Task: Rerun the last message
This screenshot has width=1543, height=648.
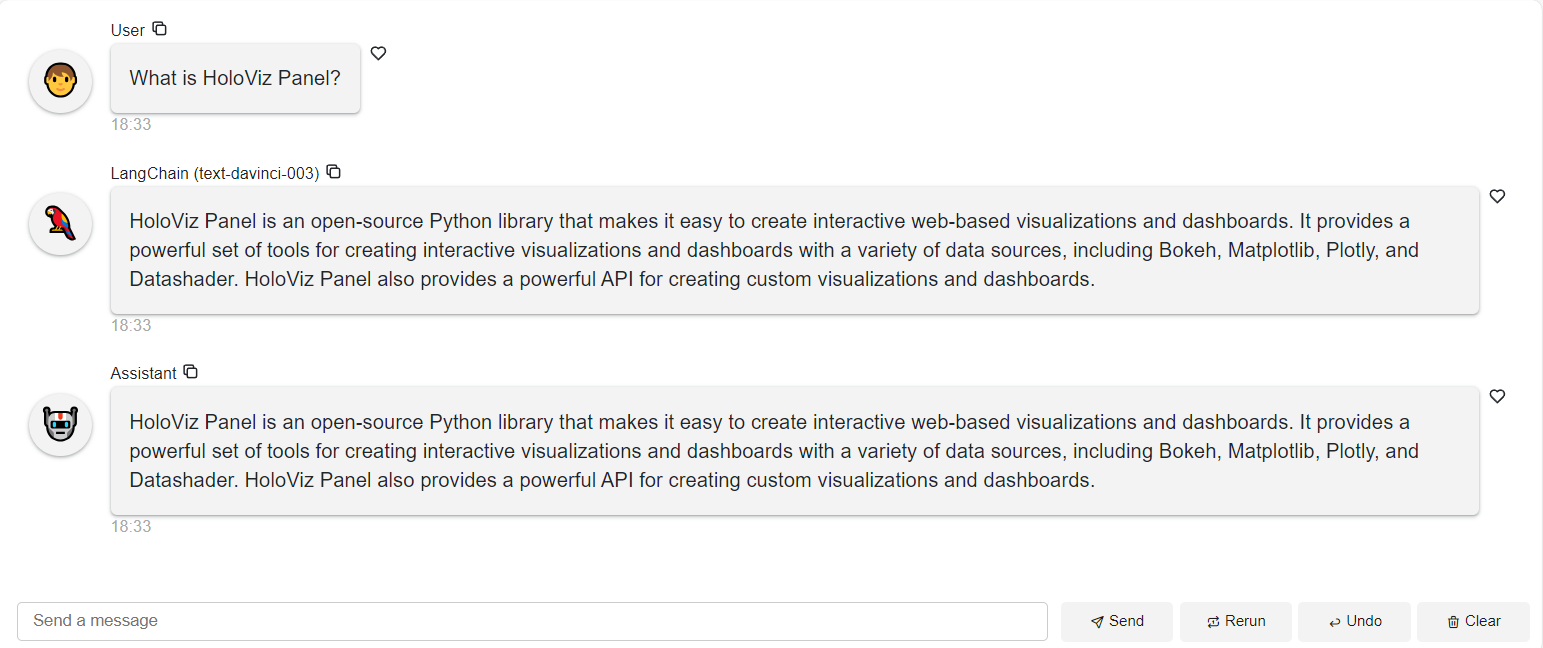Action: pyautogui.click(x=1236, y=621)
